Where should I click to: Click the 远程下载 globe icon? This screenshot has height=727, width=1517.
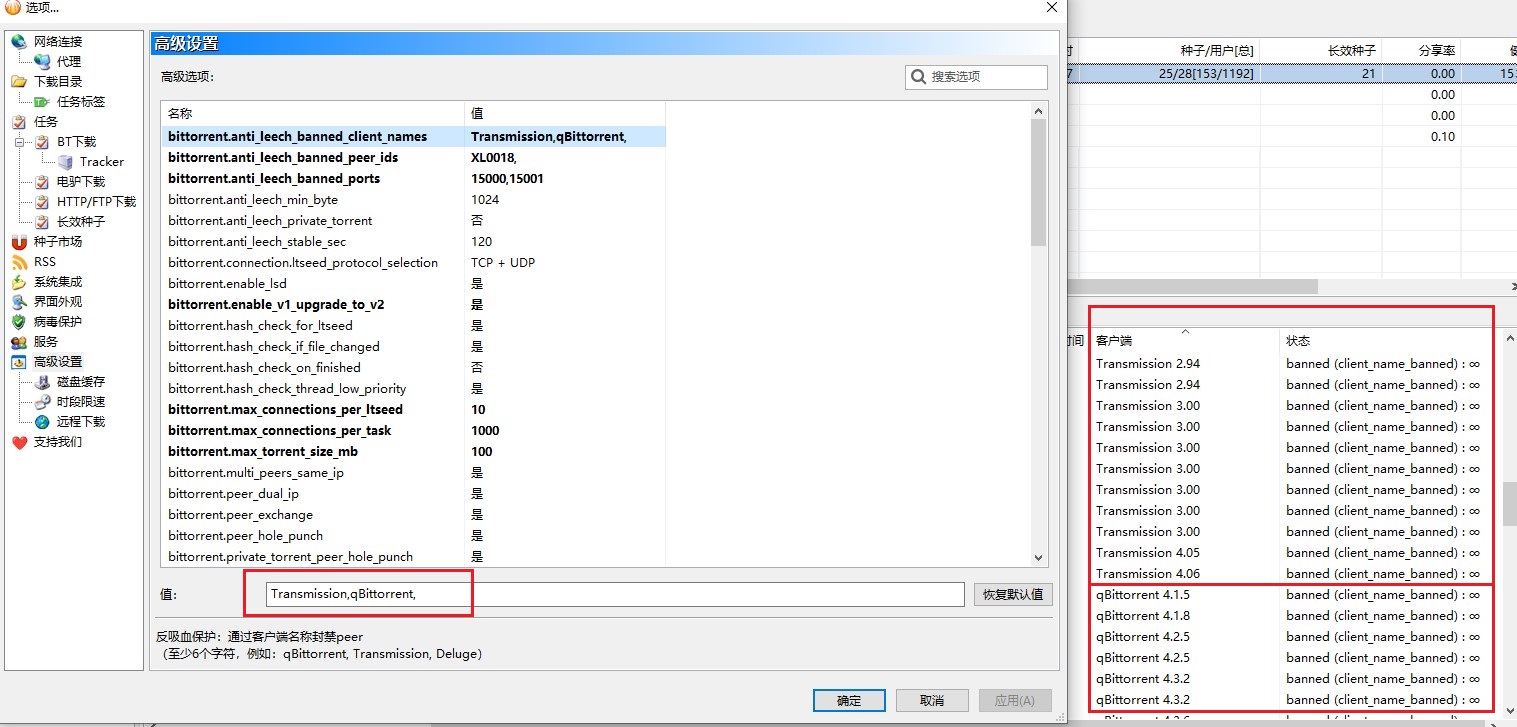[x=41, y=421]
